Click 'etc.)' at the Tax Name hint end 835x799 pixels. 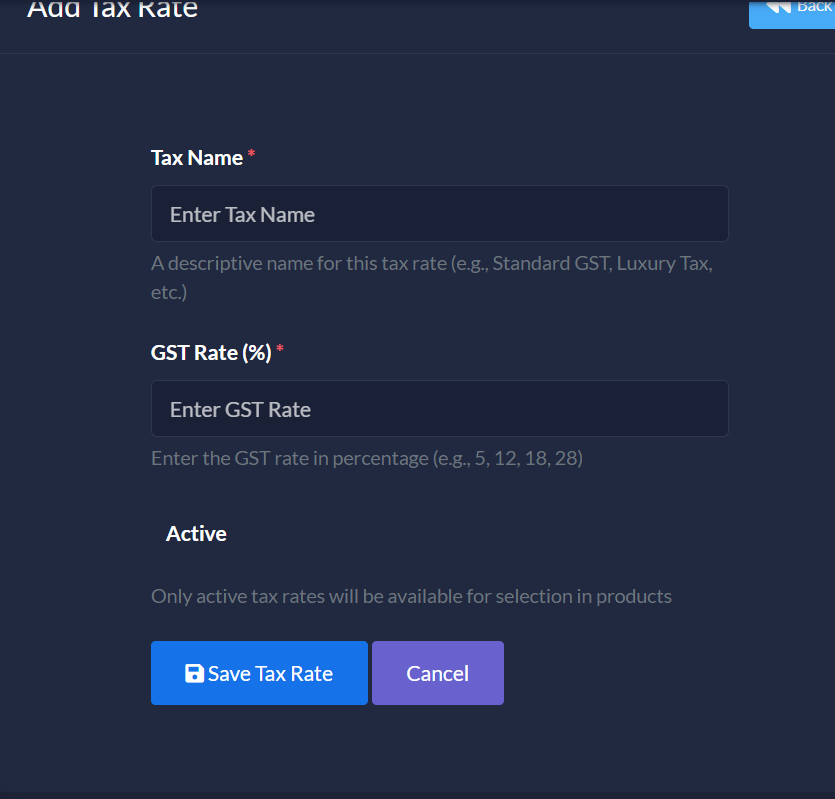point(169,293)
